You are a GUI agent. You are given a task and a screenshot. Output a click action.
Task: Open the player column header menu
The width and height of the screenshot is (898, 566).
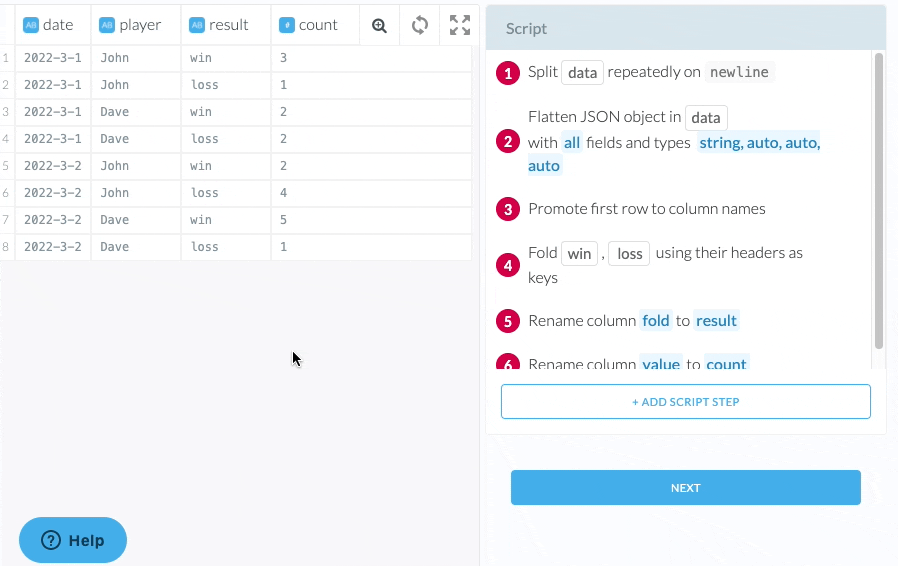click(140, 25)
